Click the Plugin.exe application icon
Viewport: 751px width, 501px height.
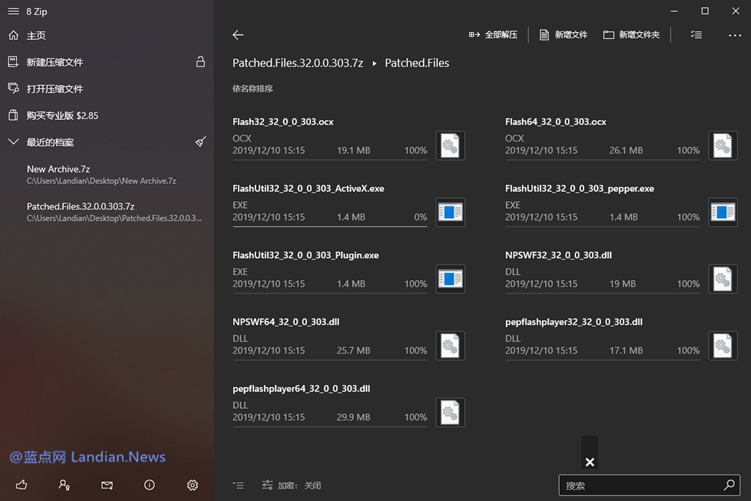(450, 279)
